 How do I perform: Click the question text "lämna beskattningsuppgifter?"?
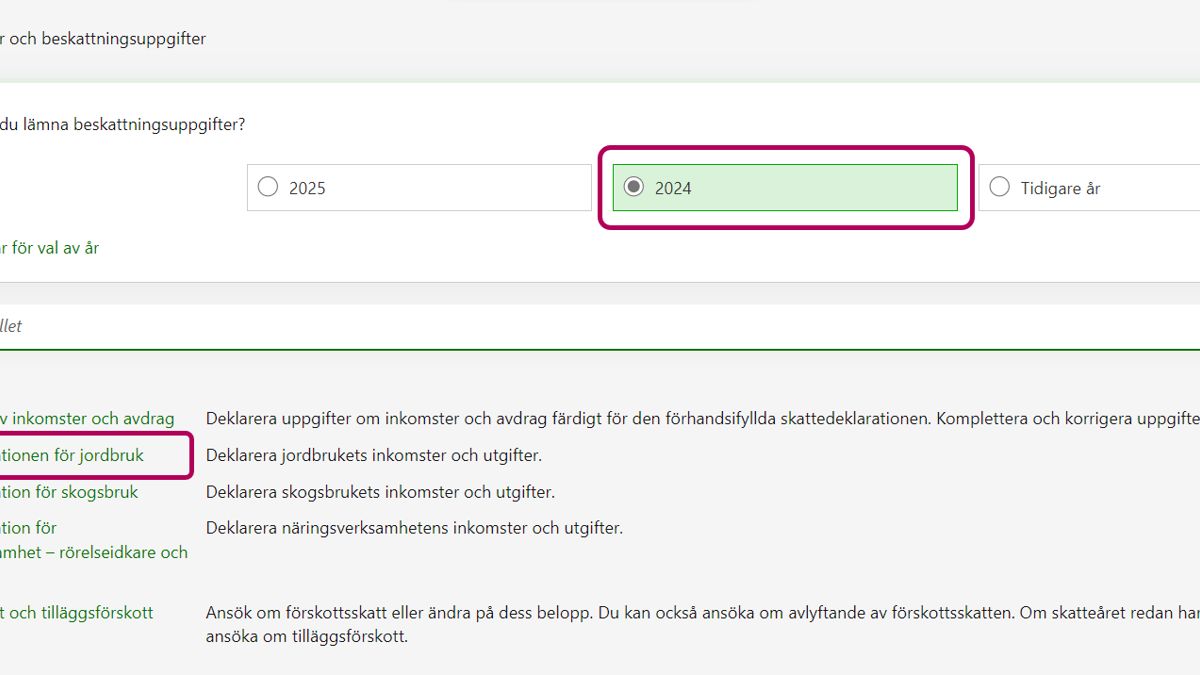click(x=123, y=125)
